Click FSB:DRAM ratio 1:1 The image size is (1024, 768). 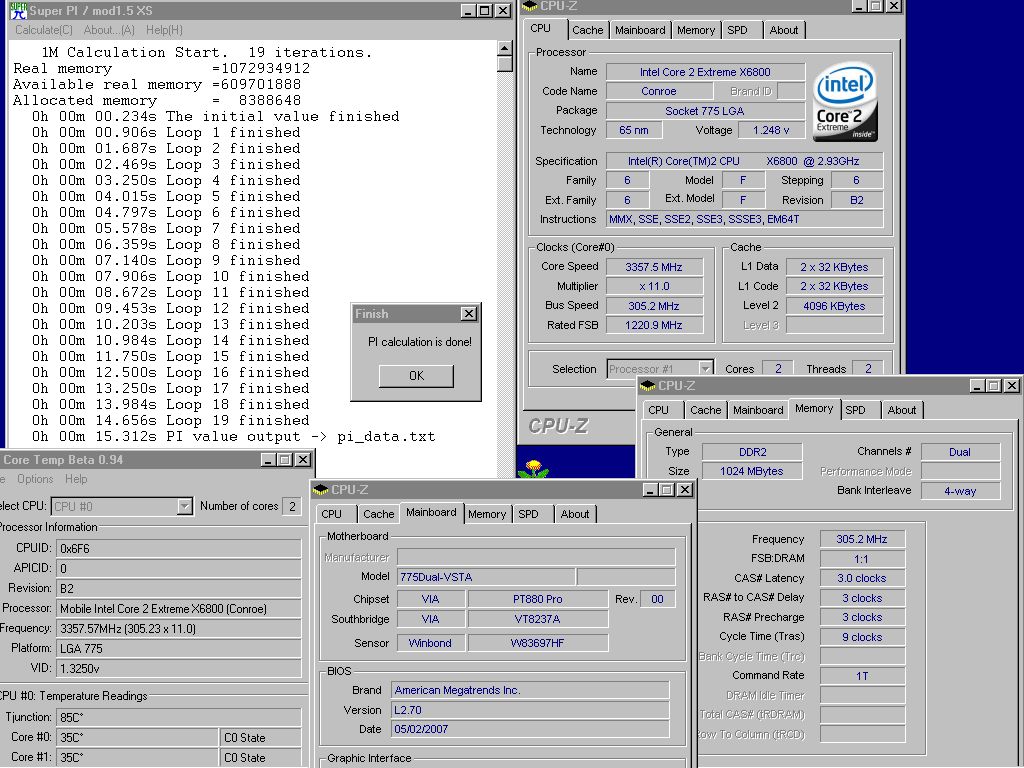coord(862,558)
